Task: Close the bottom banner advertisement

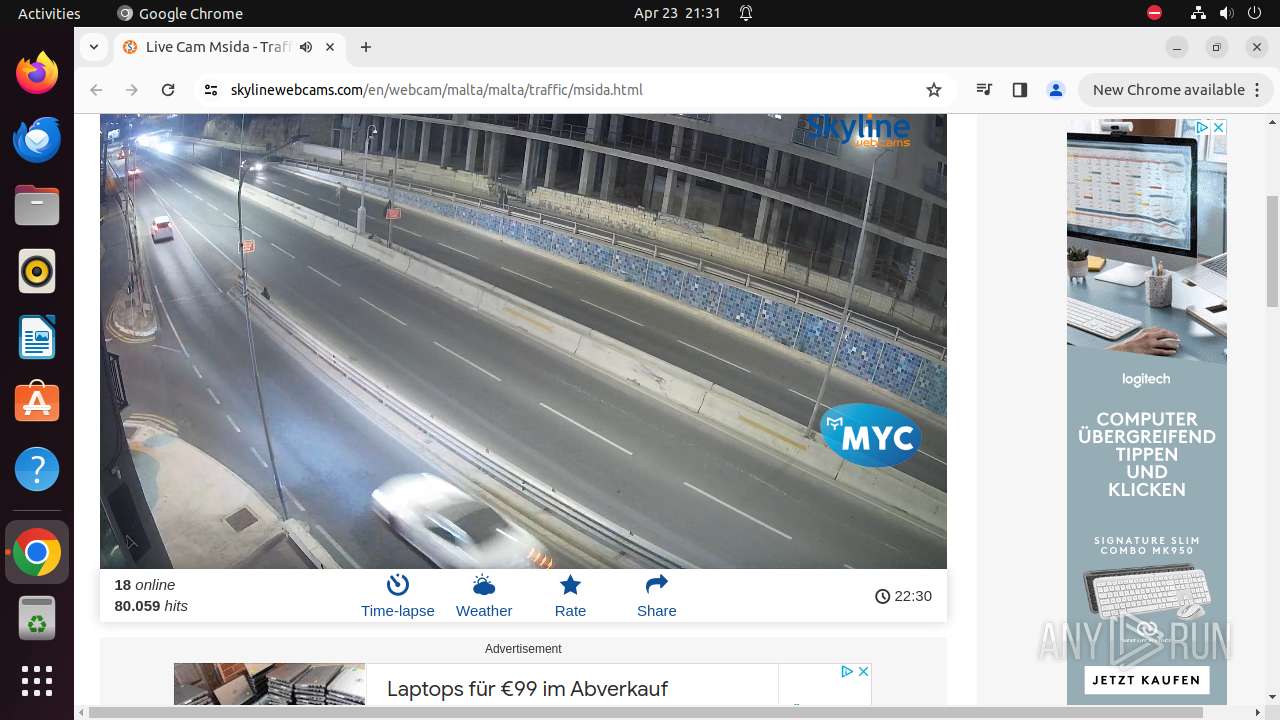Action: click(863, 671)
